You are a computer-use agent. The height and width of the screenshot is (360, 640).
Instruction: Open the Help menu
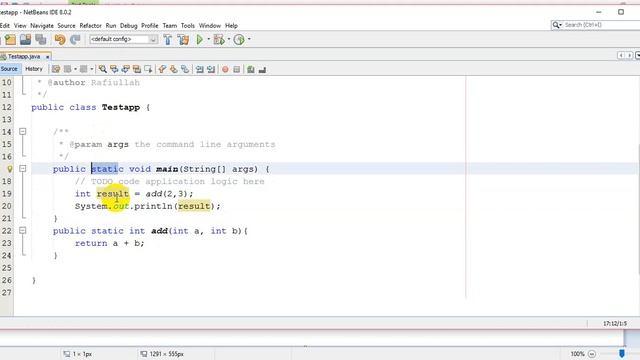(x=231, y=26)
